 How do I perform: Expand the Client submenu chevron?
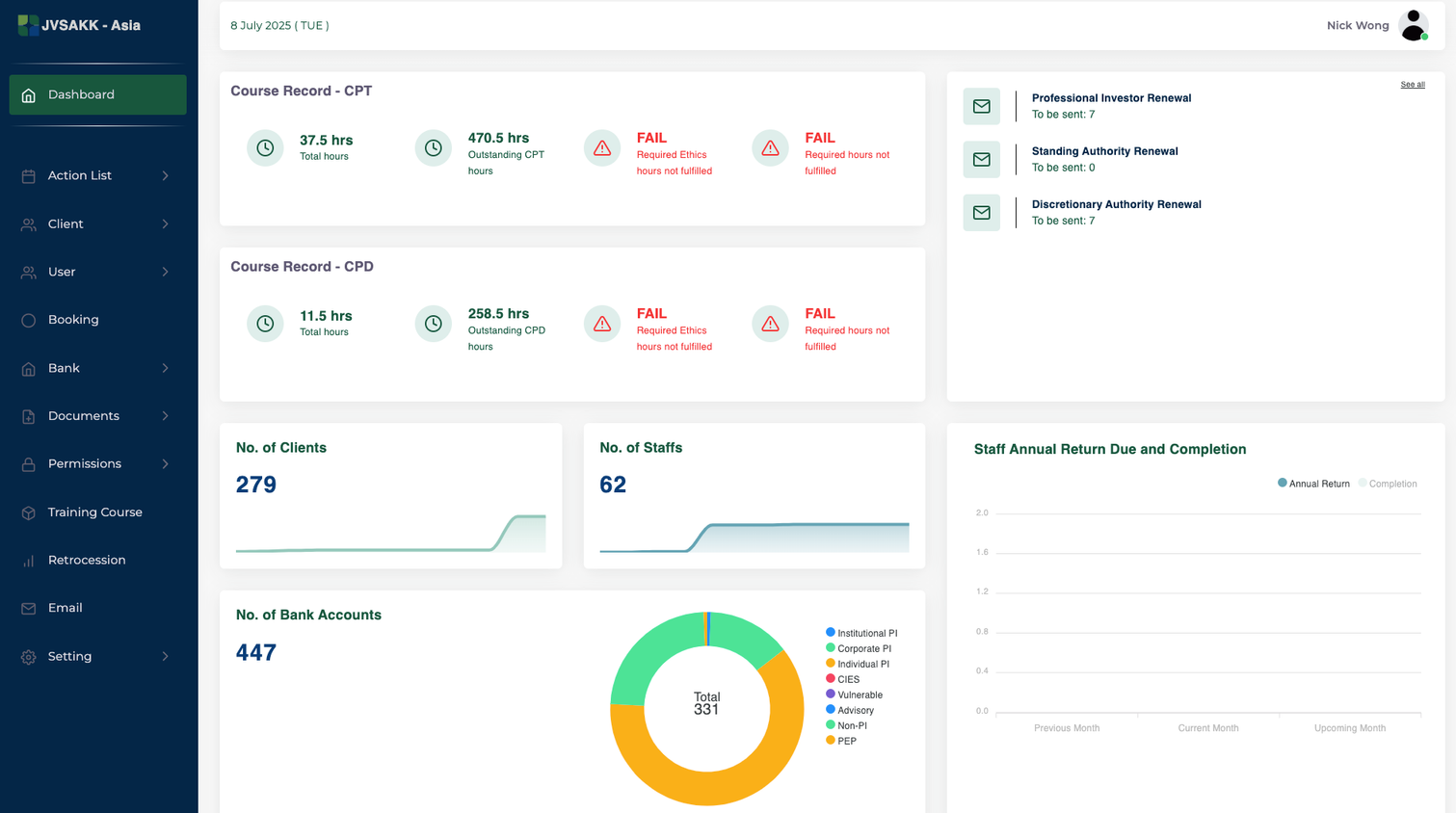point(165,223)
